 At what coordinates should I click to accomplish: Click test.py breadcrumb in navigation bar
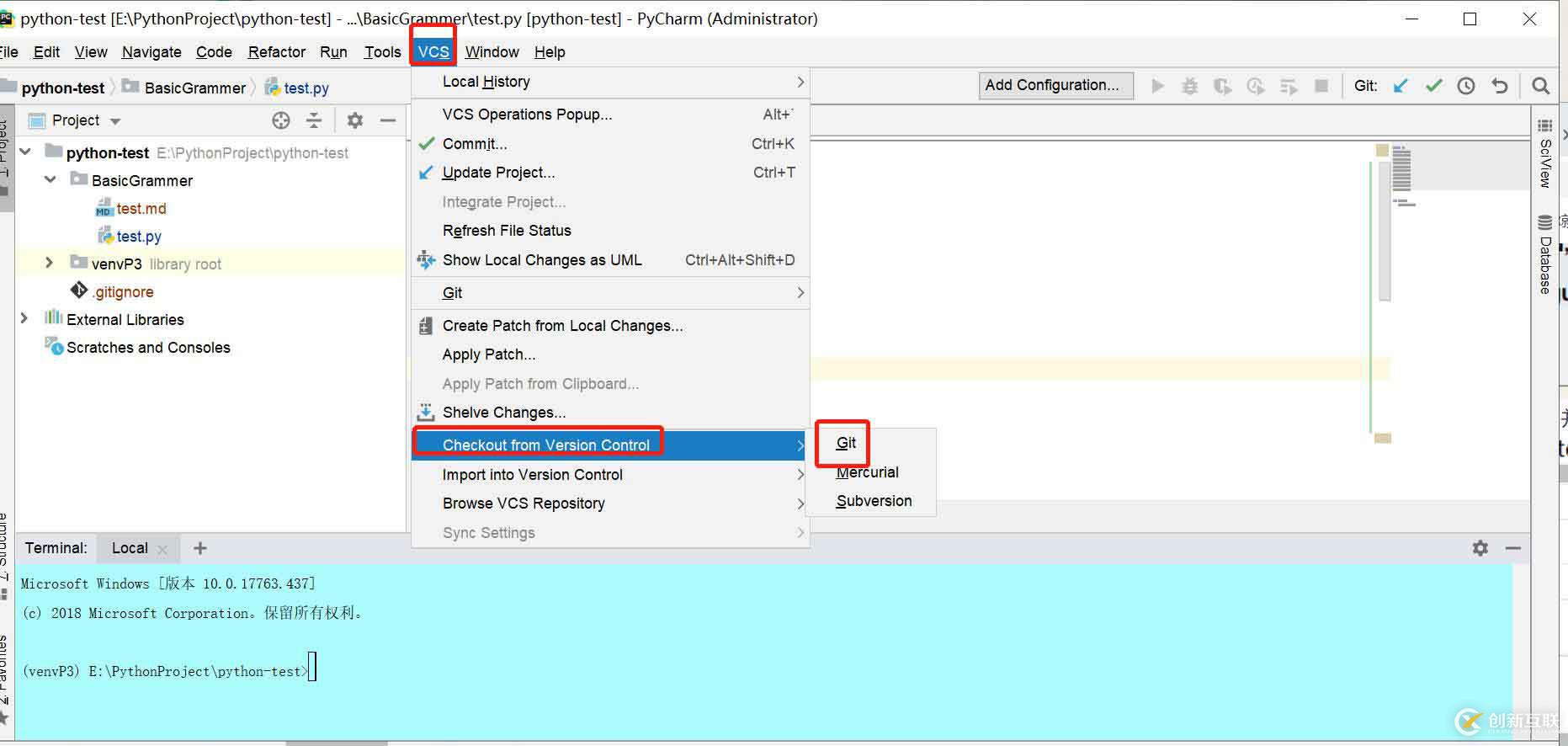[296, 88]
